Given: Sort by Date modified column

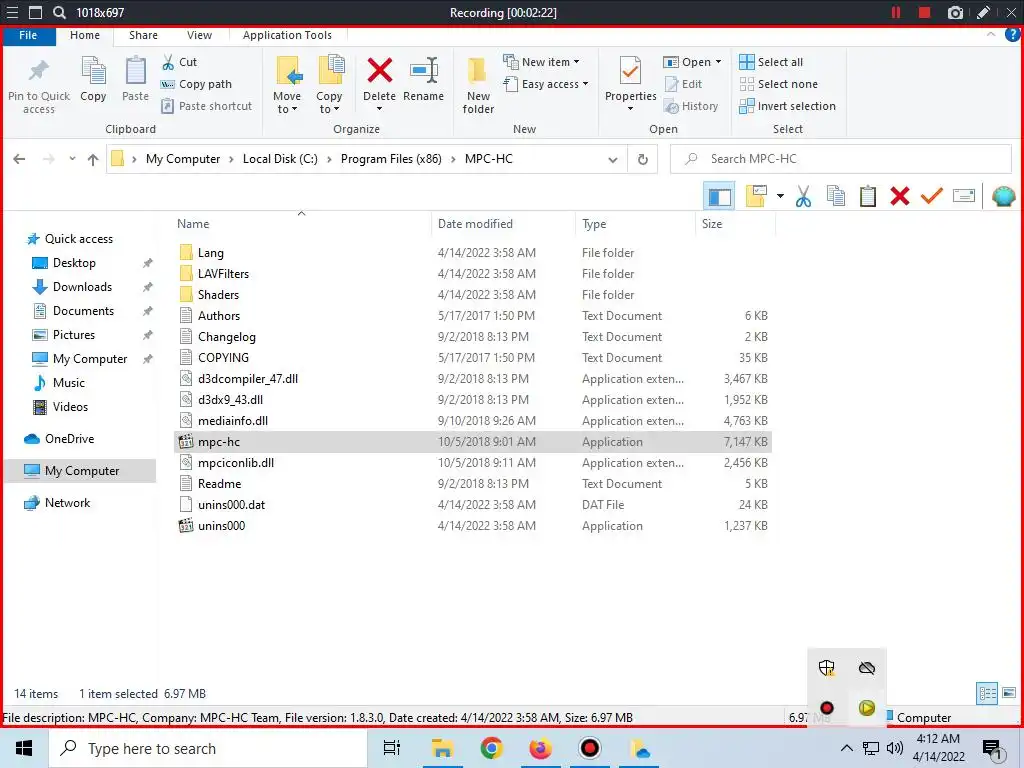Looking at the screenshot, I should pos(475,223).
